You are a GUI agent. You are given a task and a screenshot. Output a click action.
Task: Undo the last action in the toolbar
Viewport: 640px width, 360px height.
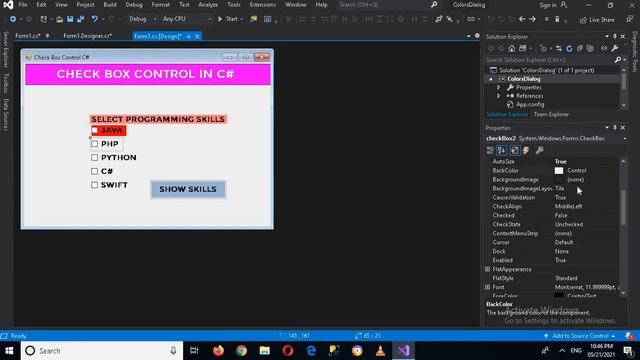94,19
